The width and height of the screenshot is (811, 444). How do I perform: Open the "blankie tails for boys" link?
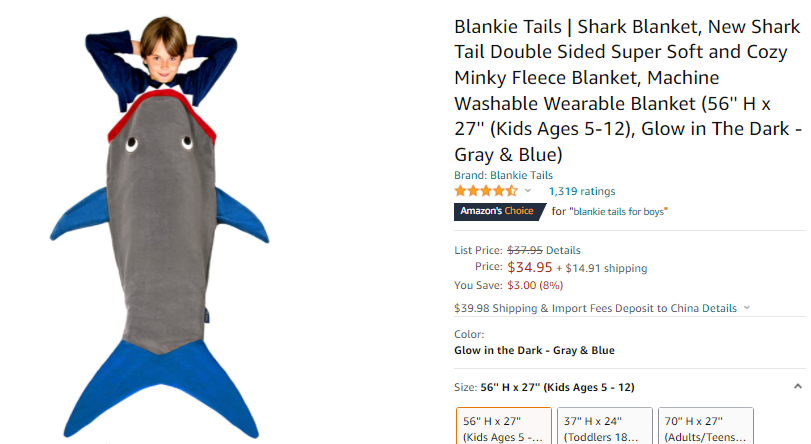coord(619,211)
